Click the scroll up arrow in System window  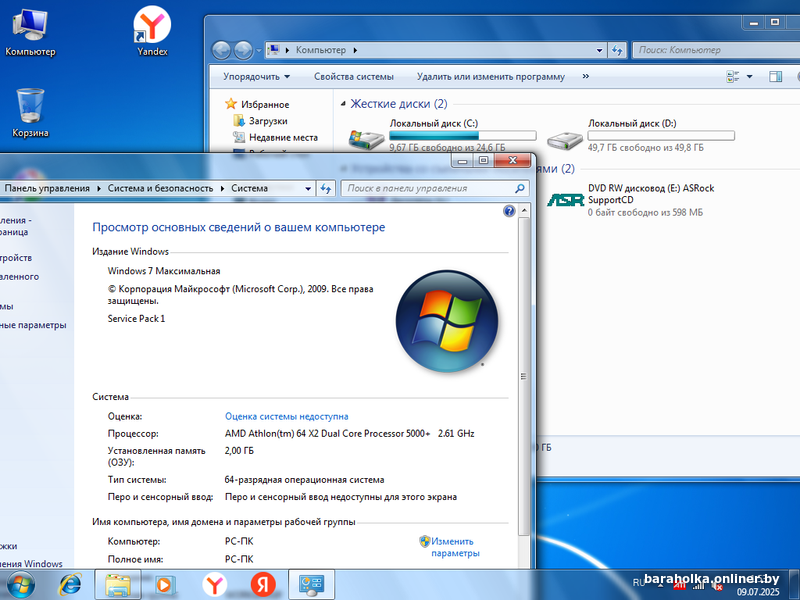click(x=523, y=211)
